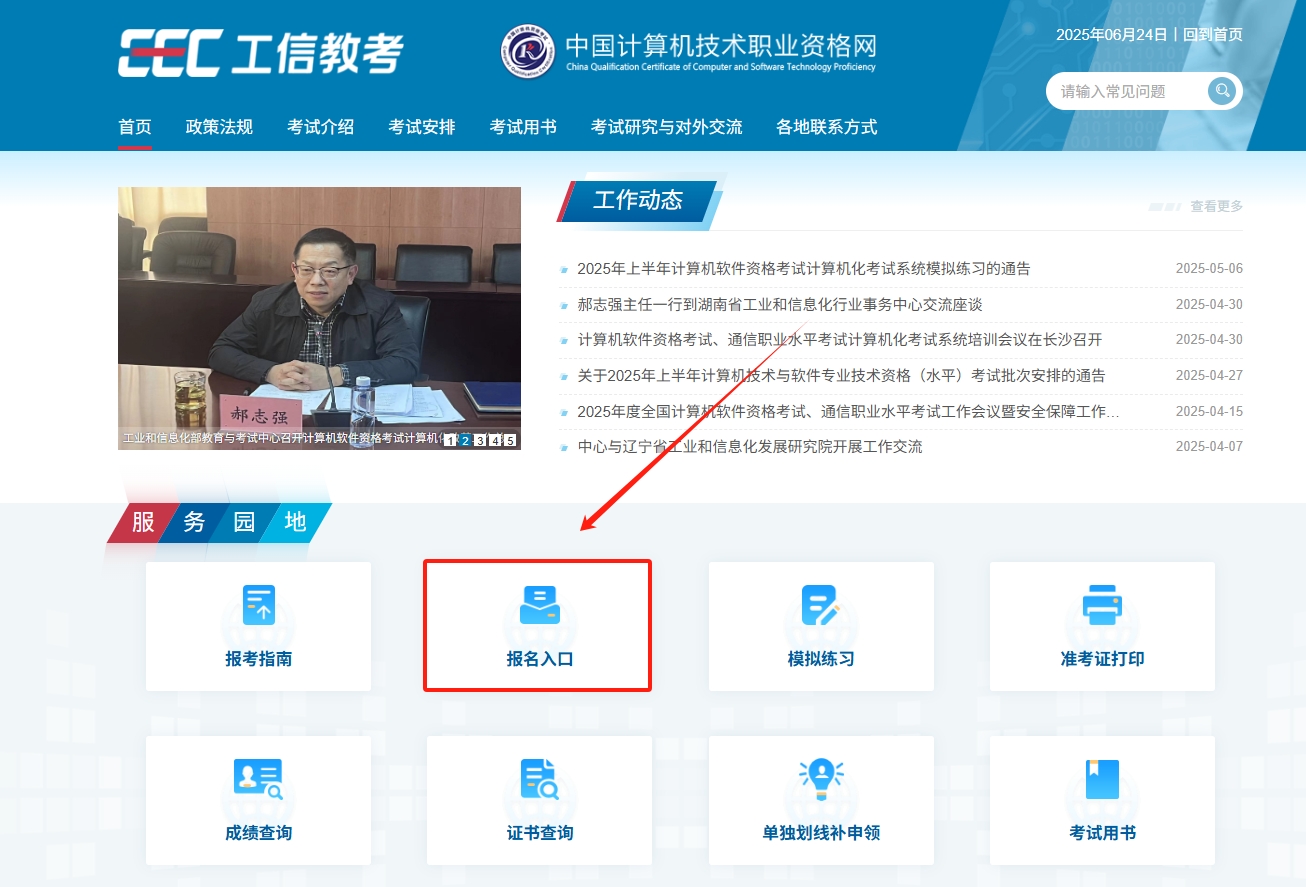Click the carousel photo of 郝志强
Screen dimensions: 1306x887
(319, 310)
